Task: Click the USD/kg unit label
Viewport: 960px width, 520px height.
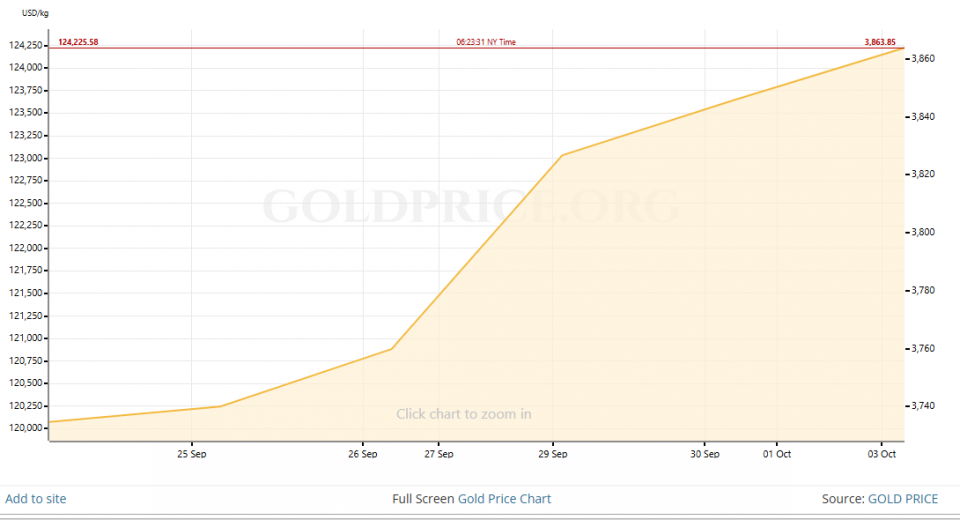Action: click(36, 13)
